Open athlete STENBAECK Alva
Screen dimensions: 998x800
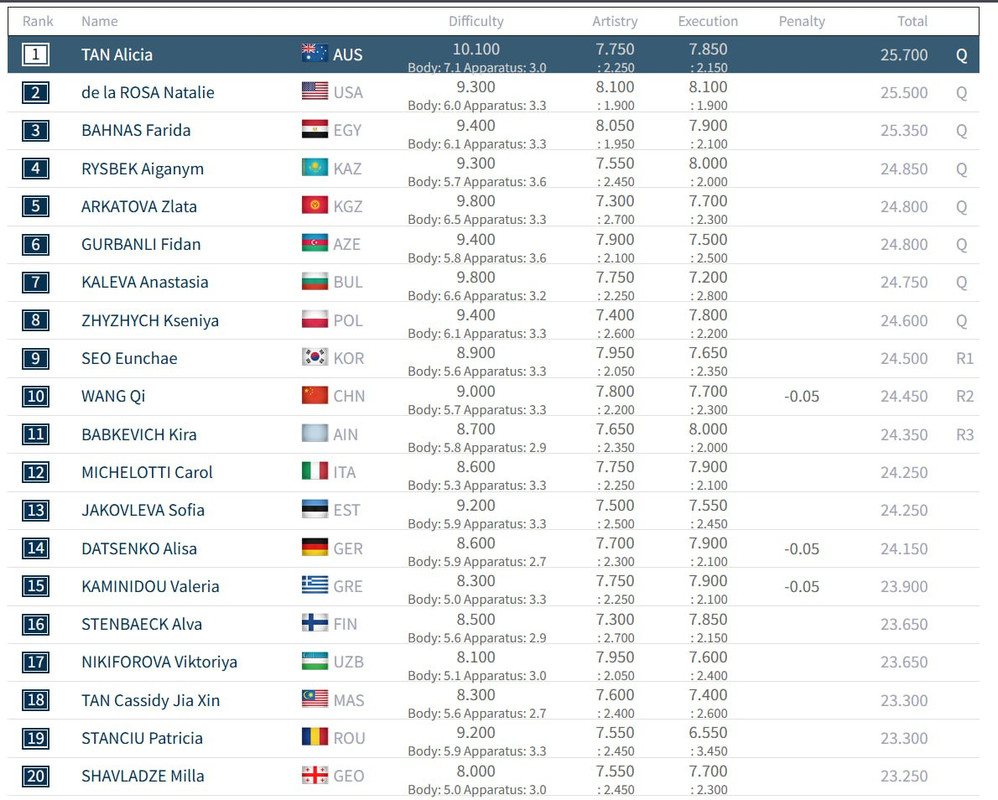142,624
